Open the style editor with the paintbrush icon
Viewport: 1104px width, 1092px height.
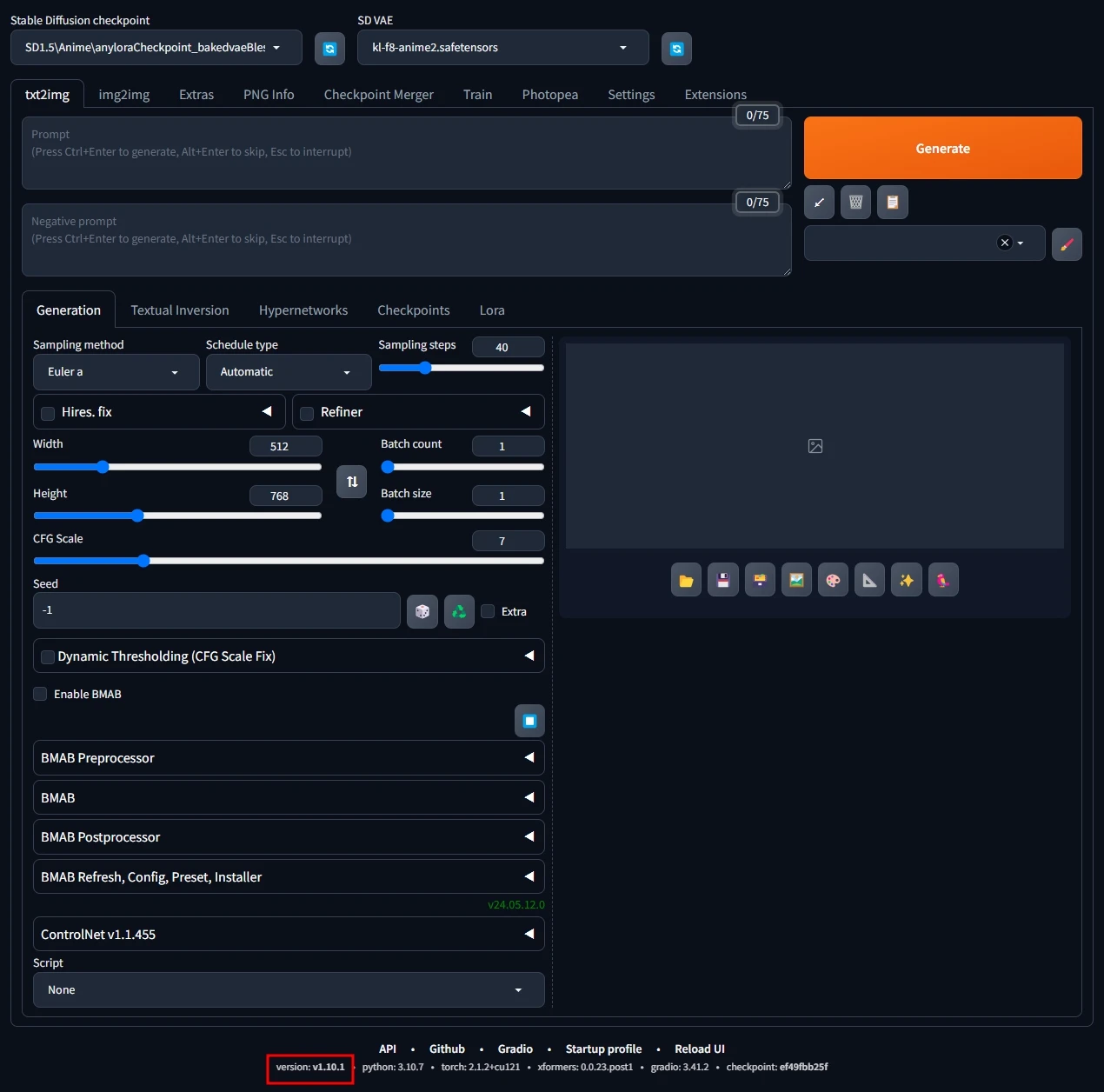(1067, 244)
